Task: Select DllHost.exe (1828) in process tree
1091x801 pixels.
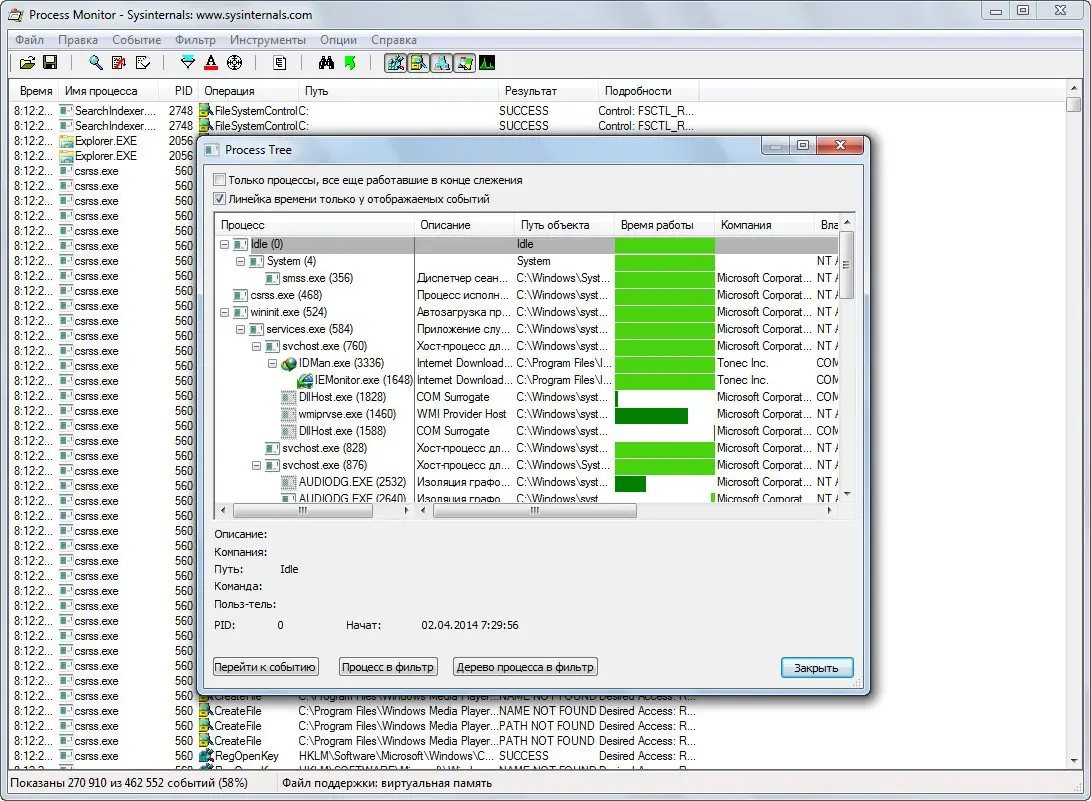Action: click(342, 397)
